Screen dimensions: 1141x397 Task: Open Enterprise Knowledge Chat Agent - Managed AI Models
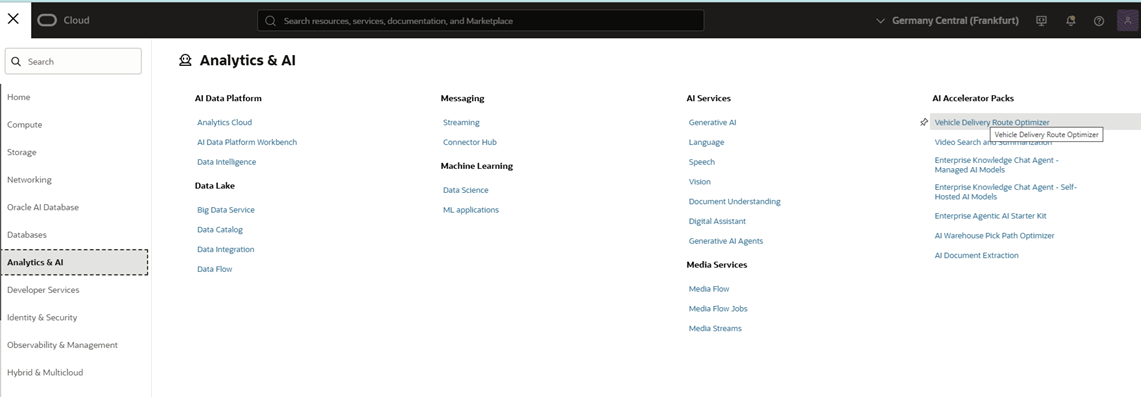coord(997,164)
